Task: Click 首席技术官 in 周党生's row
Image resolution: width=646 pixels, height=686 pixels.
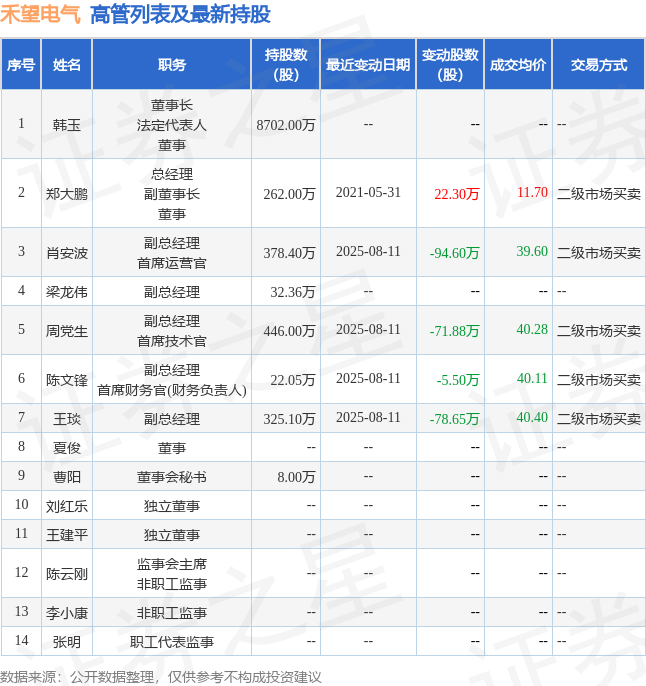Action: (x=171, y=341)
